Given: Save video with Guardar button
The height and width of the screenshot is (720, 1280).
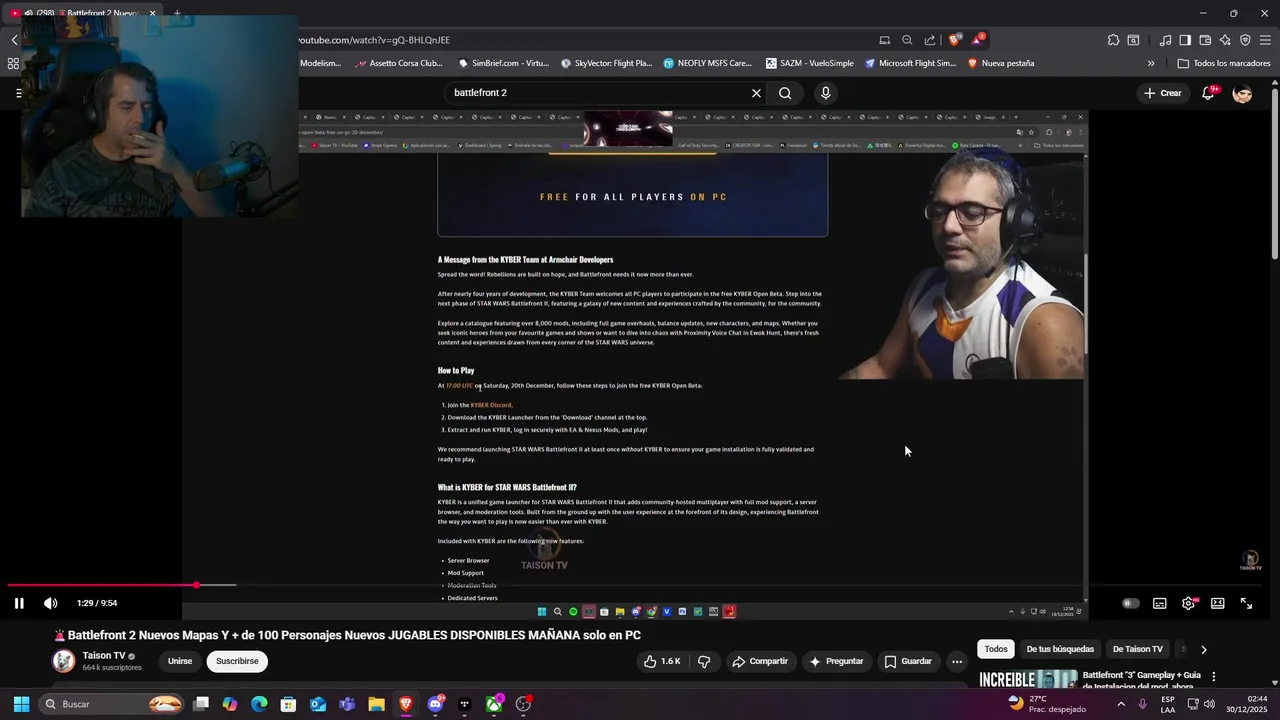Looking at the screenshot, I should click(908, 661).
